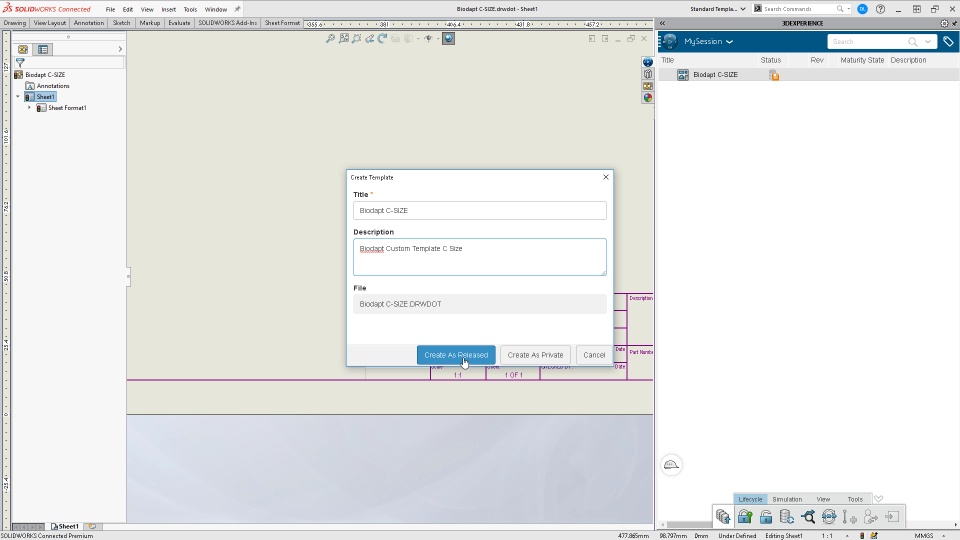Pin the menu bar with pushpin icon
The height and width of the screenshot is (540, 960).
pos(238,9)
